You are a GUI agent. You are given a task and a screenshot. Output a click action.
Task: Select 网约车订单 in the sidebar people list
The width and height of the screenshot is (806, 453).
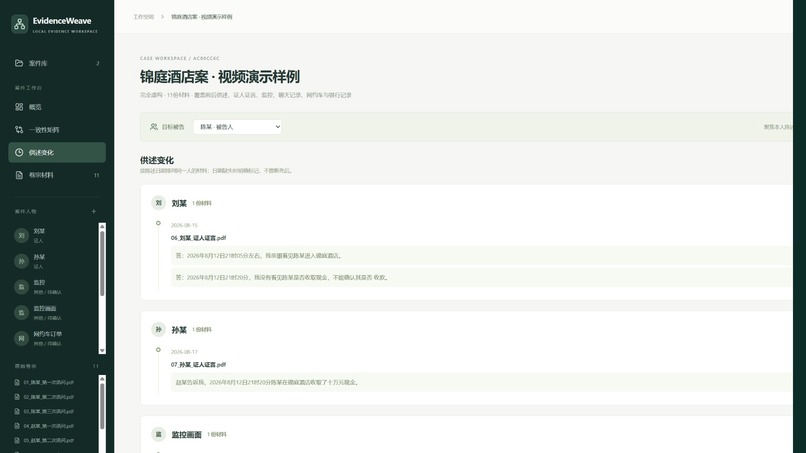click(54, 338)
